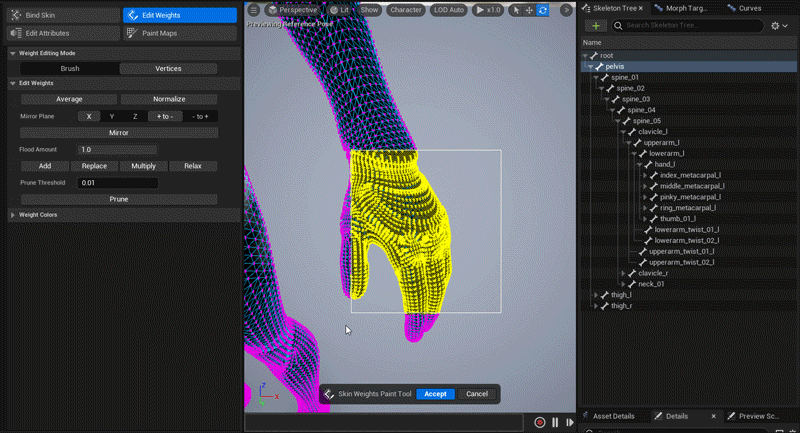The height and width of the screenshot is (433, 800).
Task: Accept the Skin Weights Paint Tool
Action: 435,394
